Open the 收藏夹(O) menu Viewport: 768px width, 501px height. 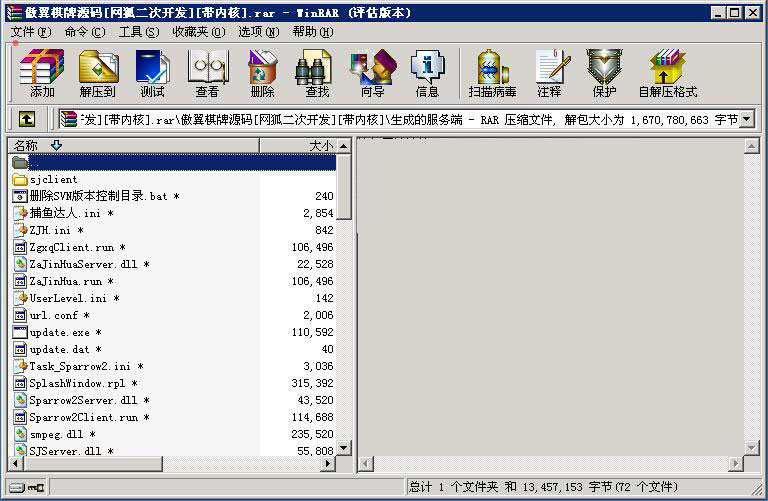click(x=198, y=32)
